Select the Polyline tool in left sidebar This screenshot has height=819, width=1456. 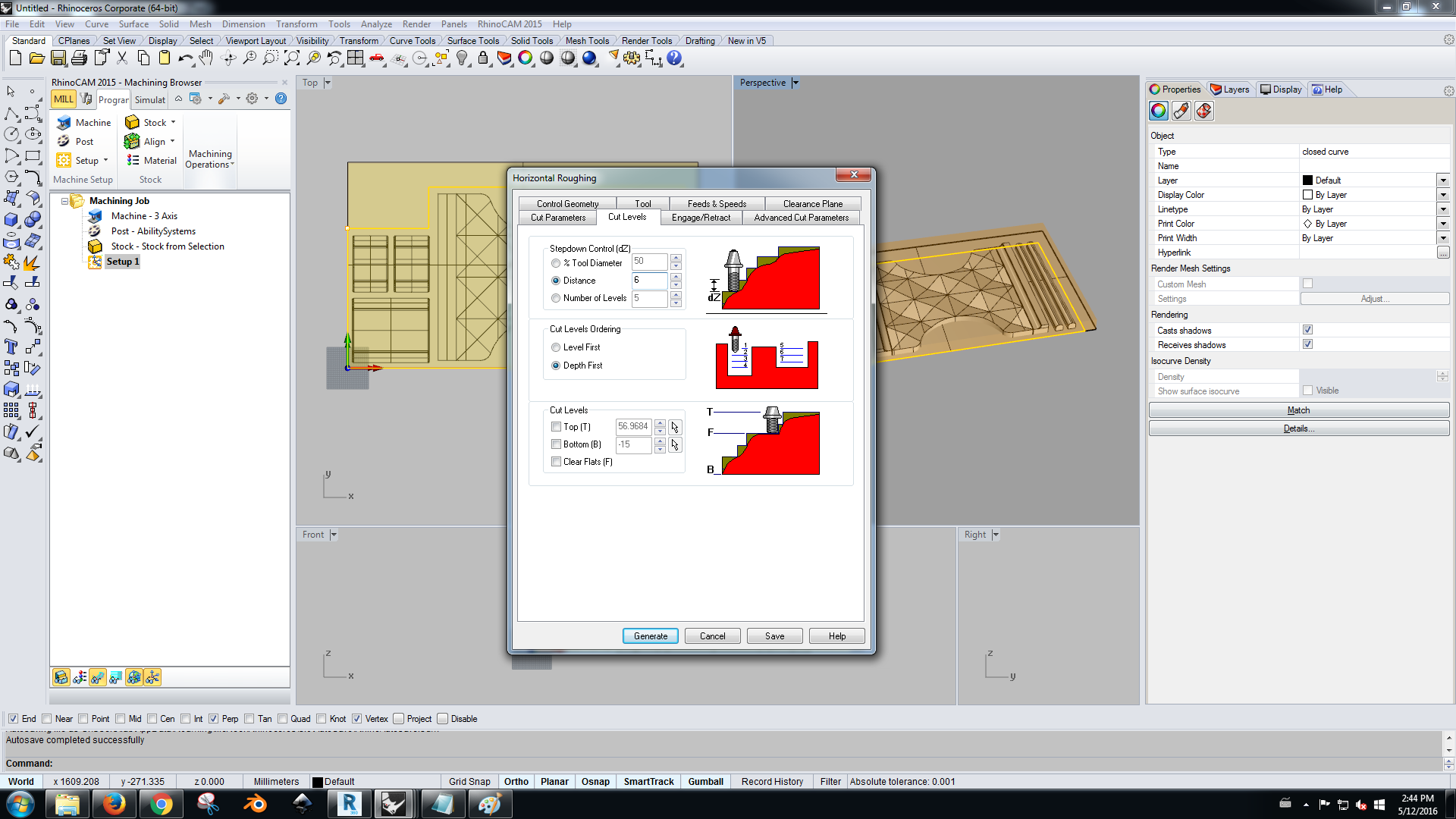(x=11, y=114)
